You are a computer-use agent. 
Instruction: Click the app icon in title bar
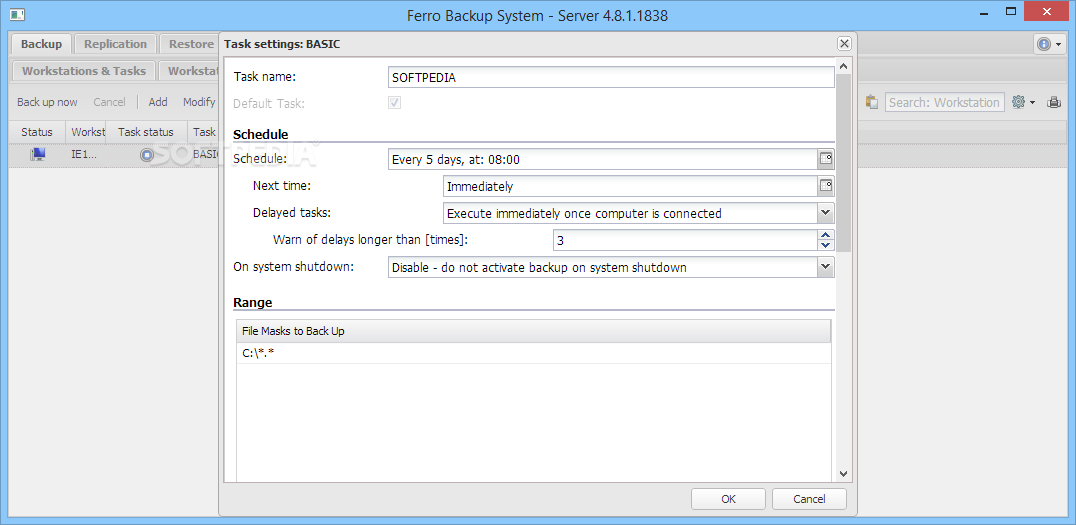(x=17, y=14)
